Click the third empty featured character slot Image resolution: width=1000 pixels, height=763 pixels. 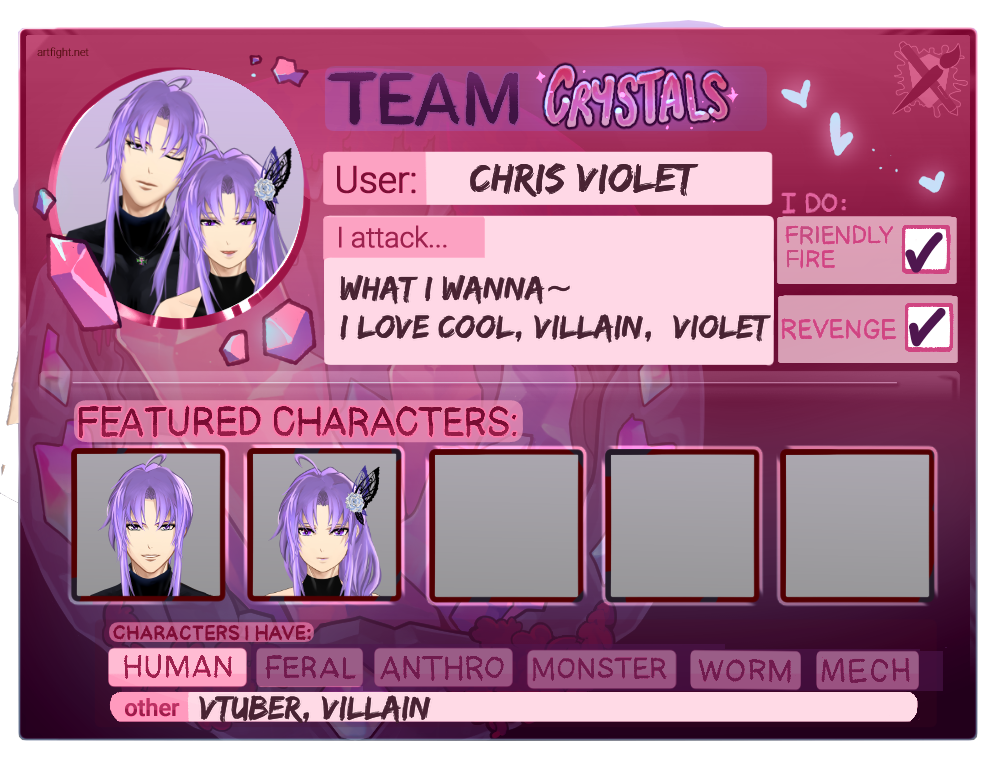506,525
